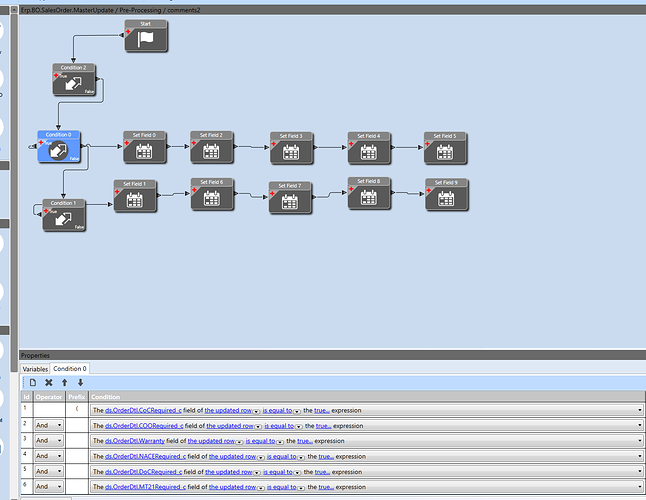Click the Prefix cell of row 1
The width and height of the screenshot is (646, 500).
click(77, 410)
